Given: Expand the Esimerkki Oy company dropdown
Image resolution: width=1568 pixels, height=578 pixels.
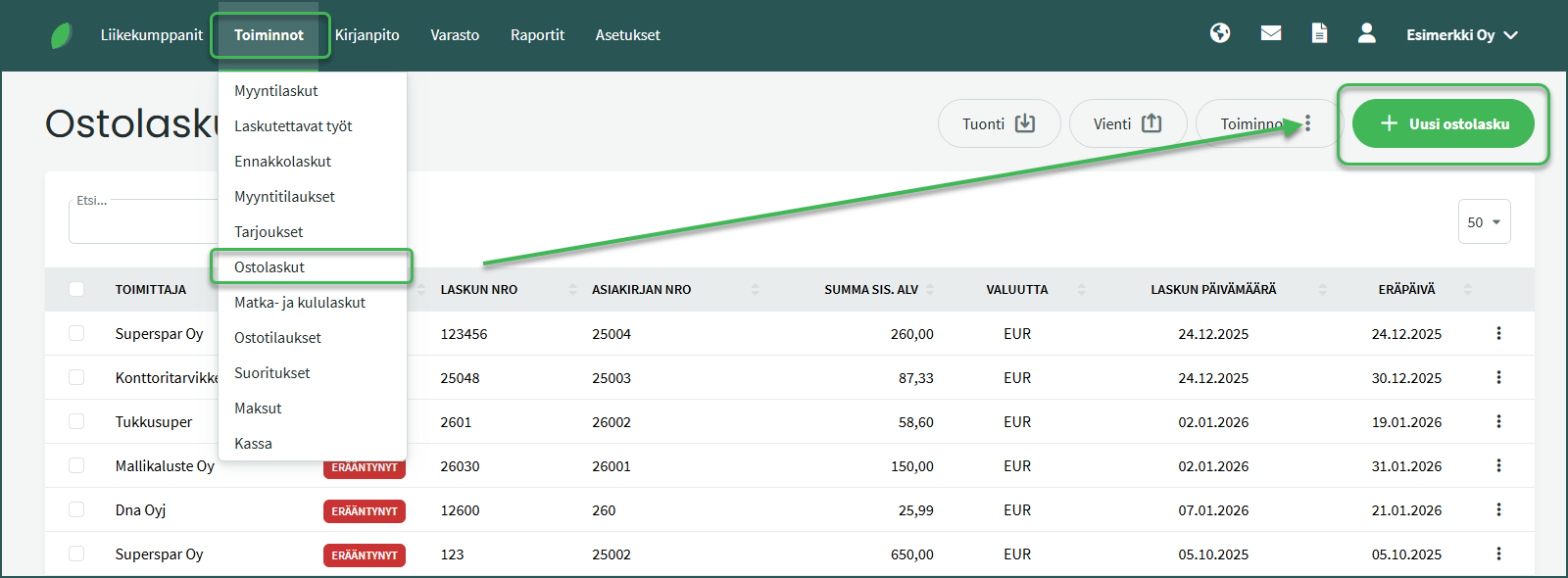Looking at the screenshot, I should [x=1461, y=35].
